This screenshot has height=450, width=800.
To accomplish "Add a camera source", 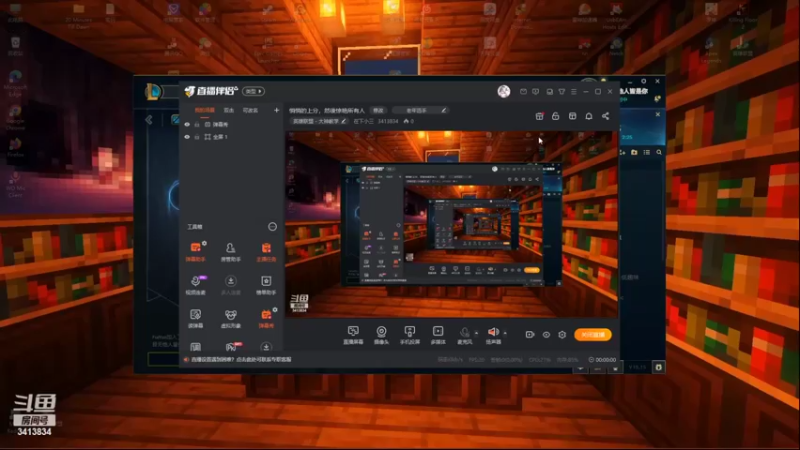I will 381,335.
